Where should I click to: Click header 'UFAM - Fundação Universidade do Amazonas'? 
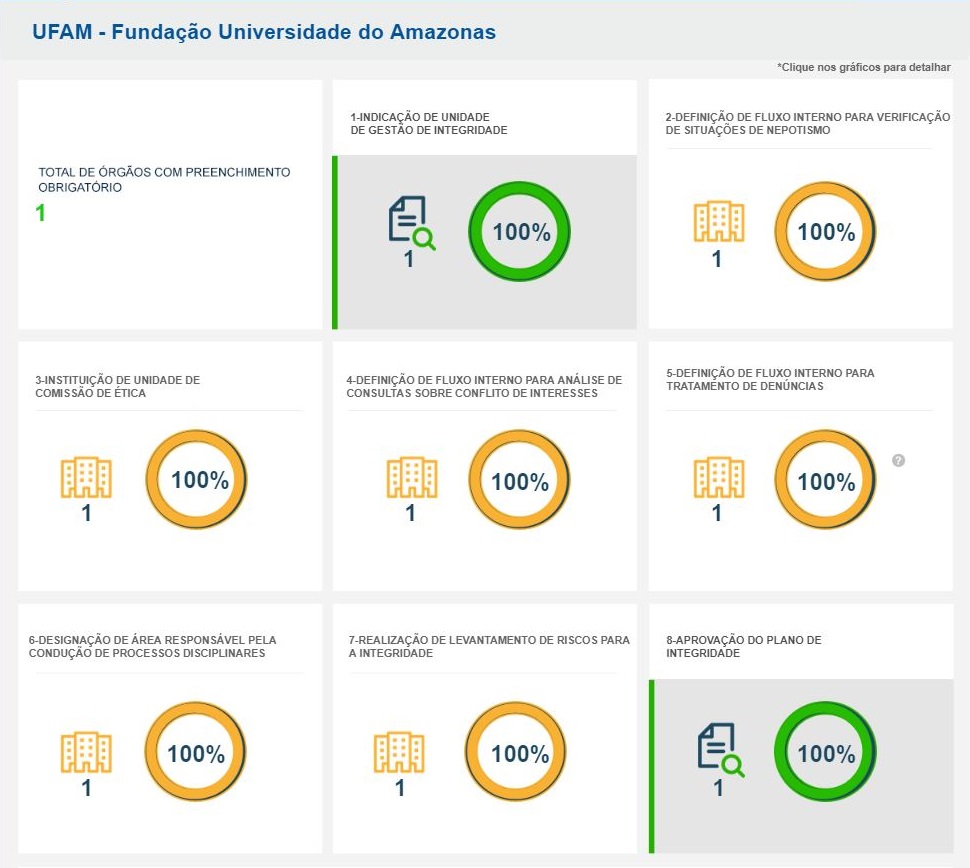pos(264,32)
